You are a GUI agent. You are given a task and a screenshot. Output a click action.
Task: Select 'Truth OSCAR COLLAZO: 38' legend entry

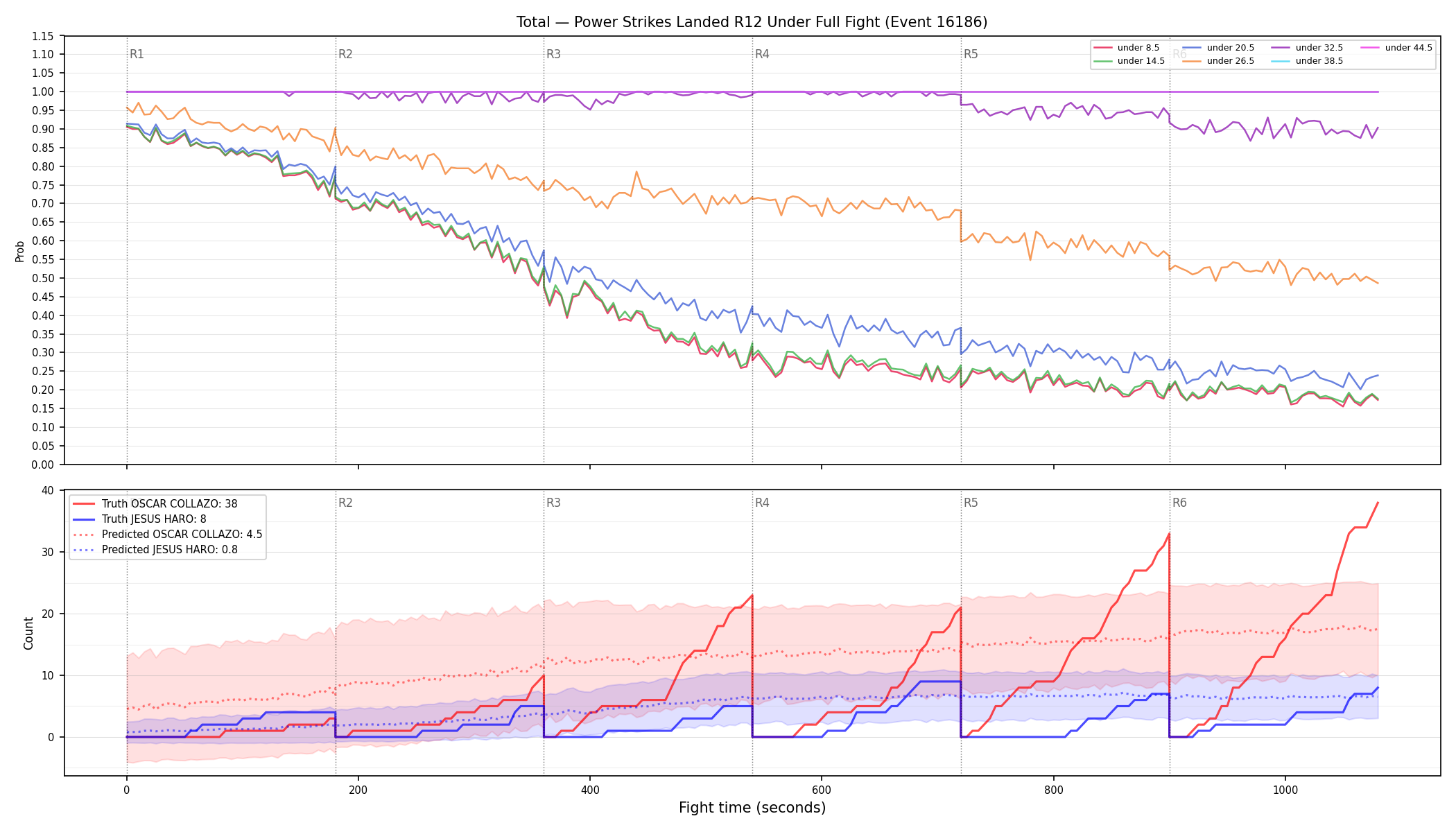click(169, 504)
